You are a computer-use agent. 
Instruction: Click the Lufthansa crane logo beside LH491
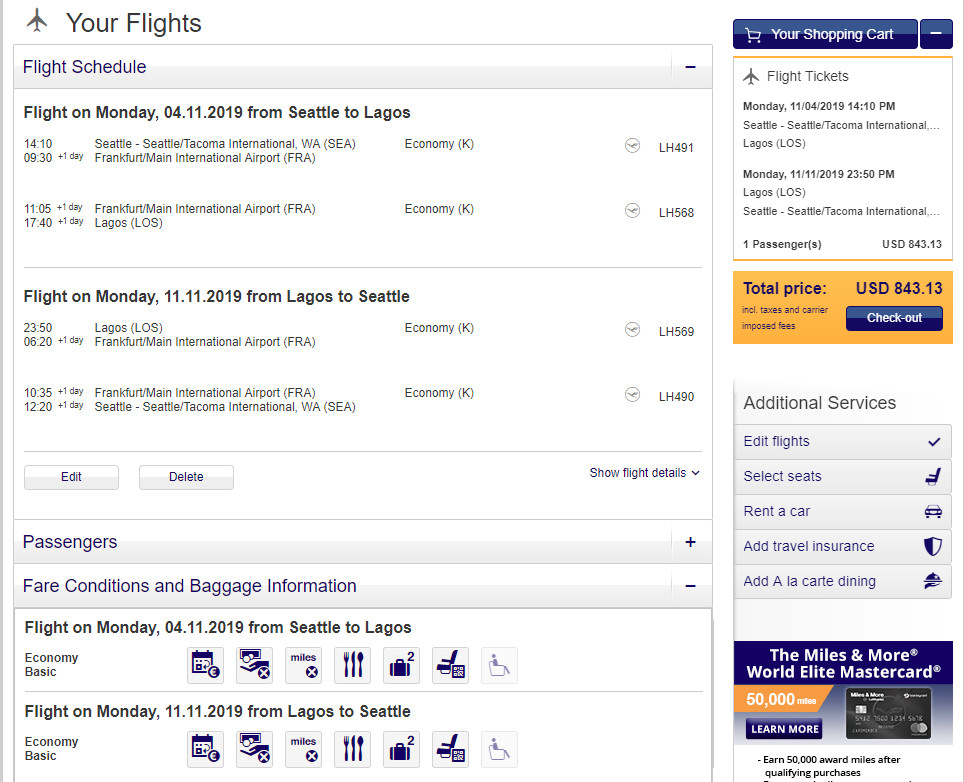coord(632,146)
